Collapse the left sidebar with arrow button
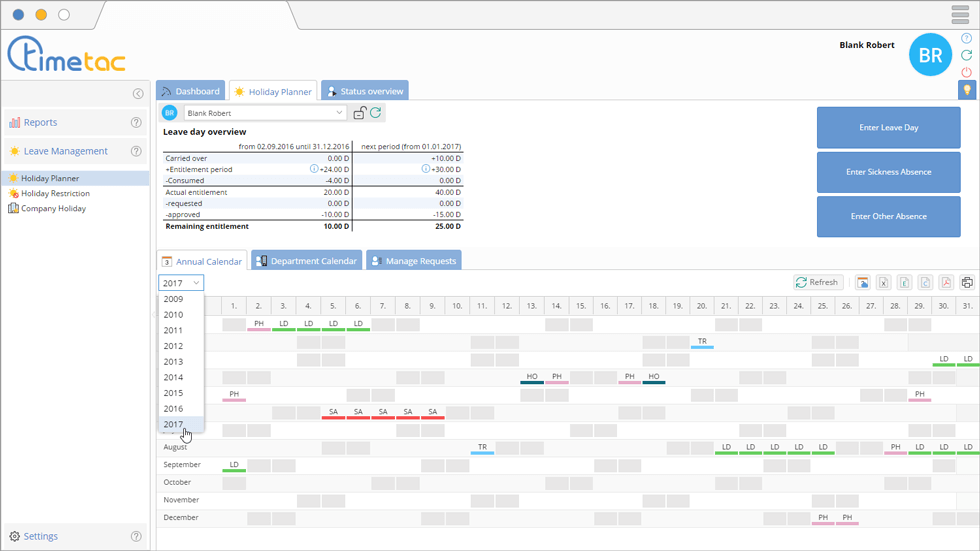The height and width of the screenshot is (551, 980). (x=138, y=94)
